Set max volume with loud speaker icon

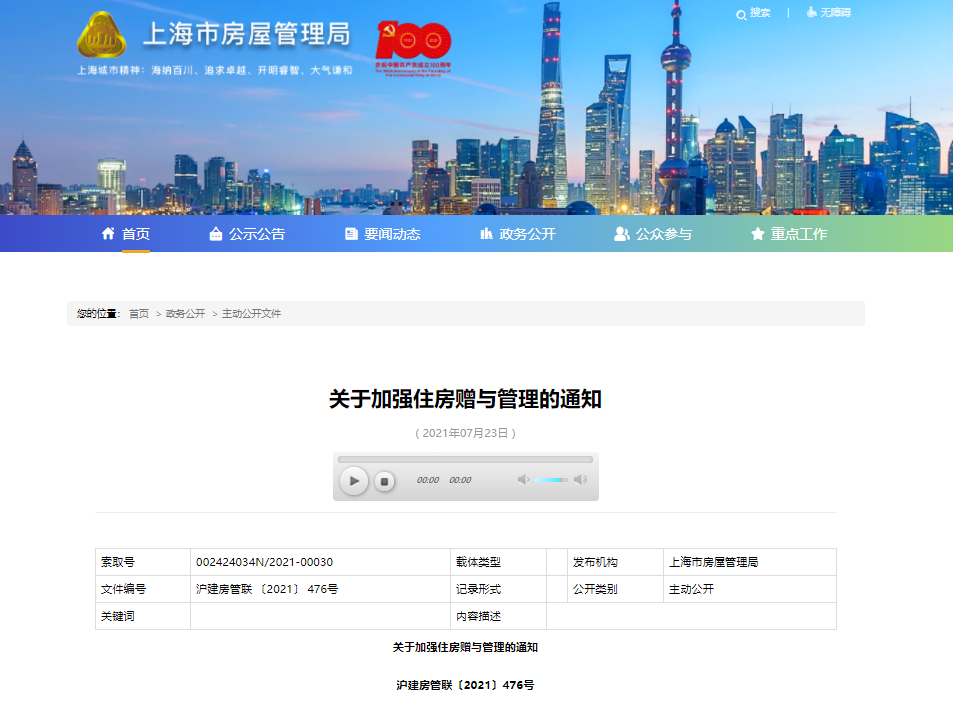[x=580, y=480]
